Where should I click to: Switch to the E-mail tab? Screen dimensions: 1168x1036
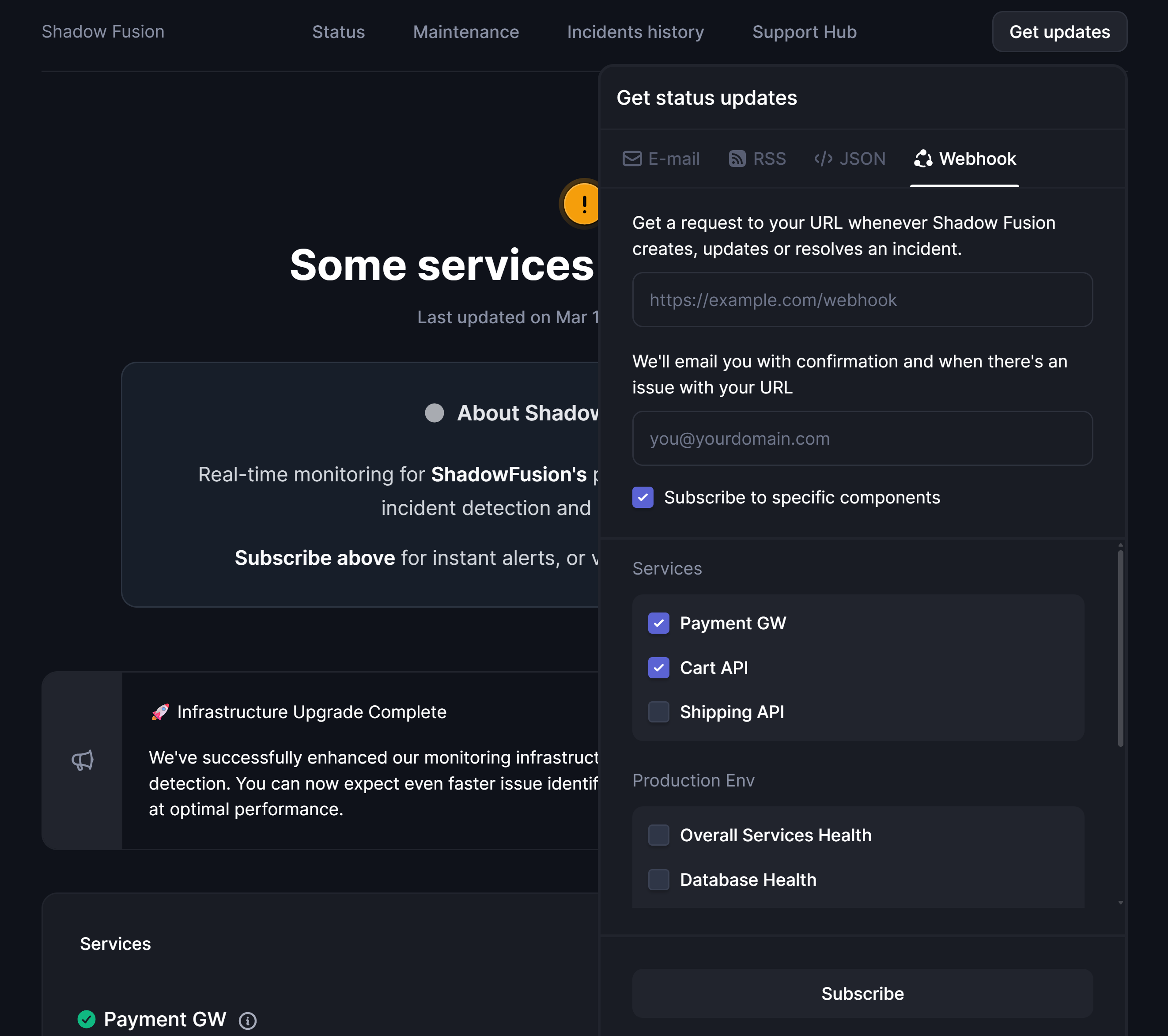(661, 158)
